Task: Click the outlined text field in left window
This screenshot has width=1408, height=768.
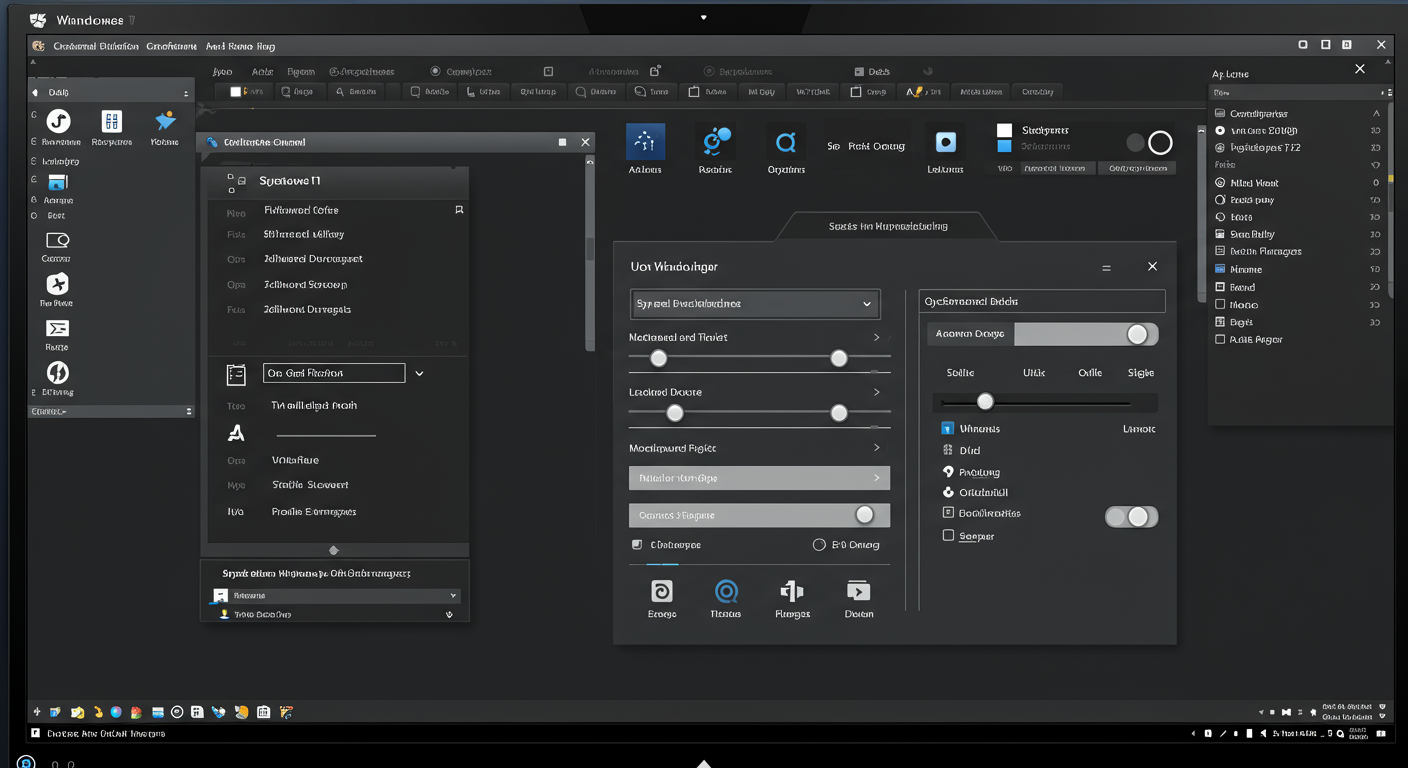Action: click(x=334, y=373)
